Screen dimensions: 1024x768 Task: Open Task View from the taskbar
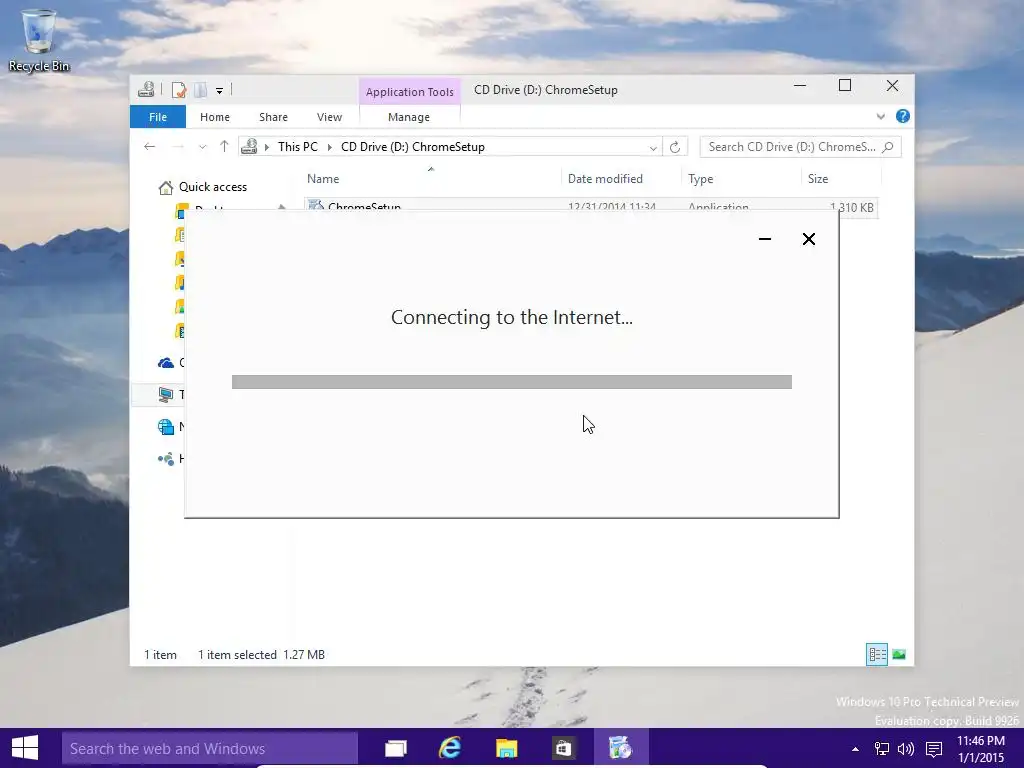[396, 748]
